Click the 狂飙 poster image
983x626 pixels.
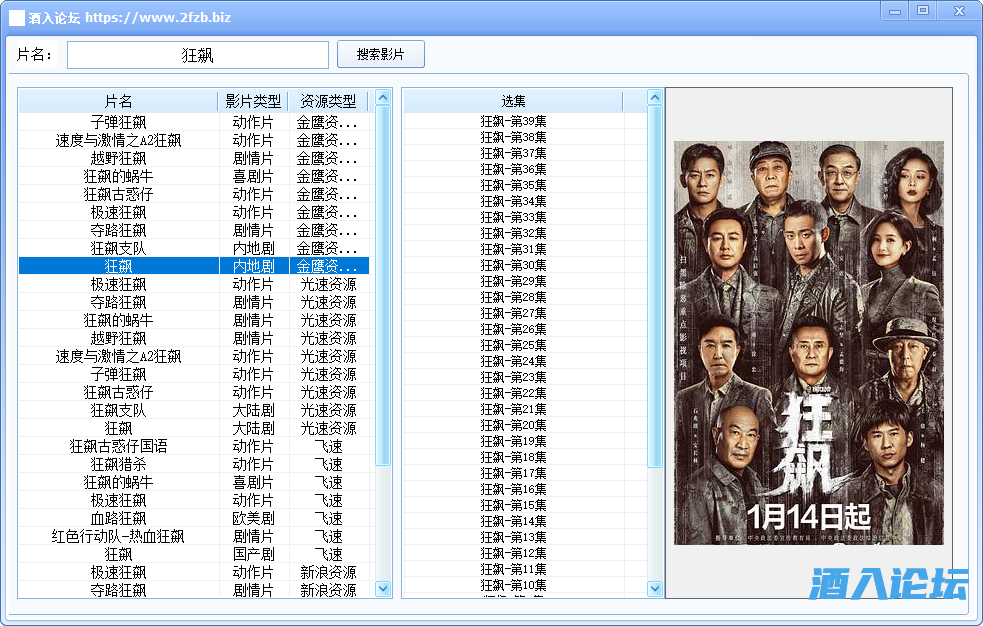coord(808,342)
